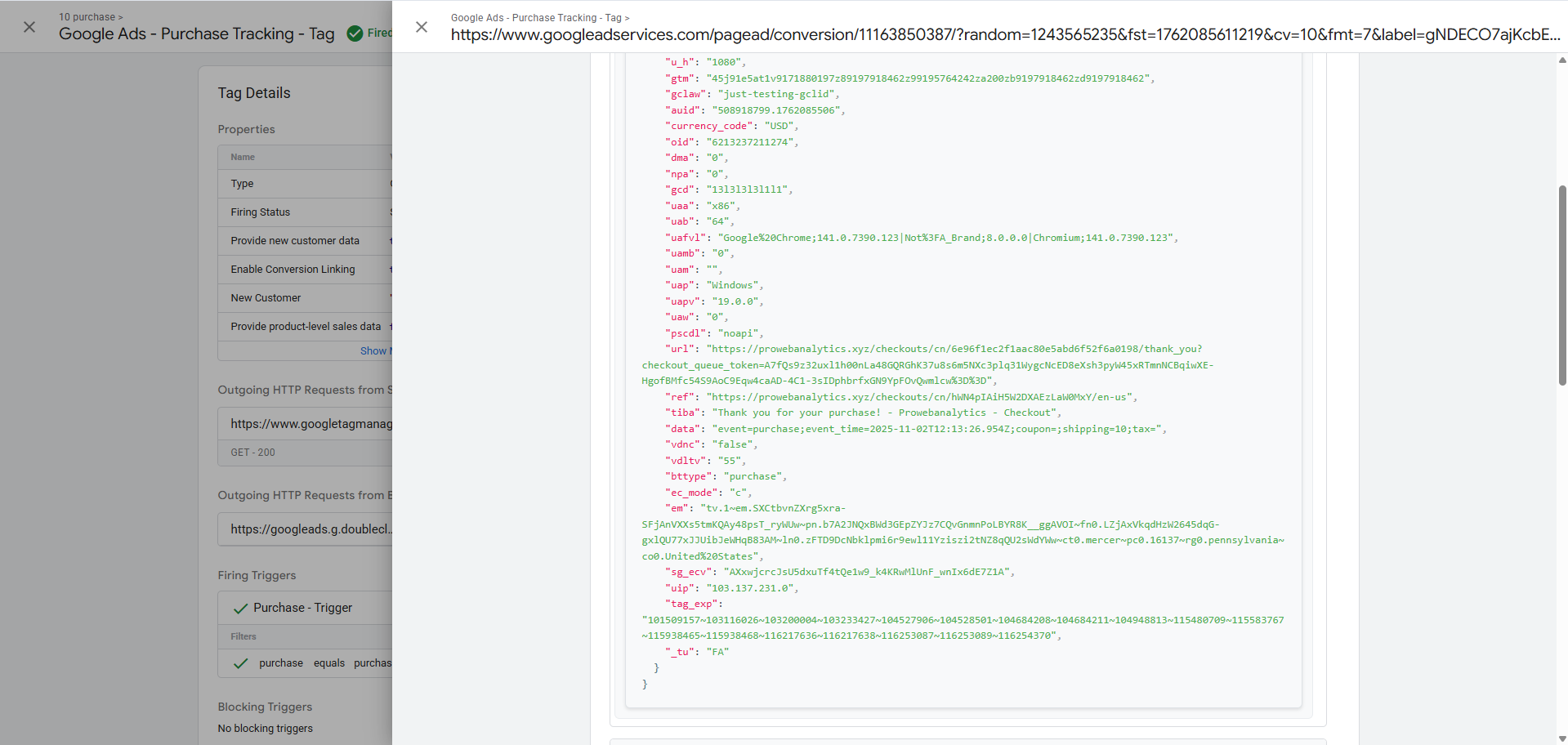Go back via '10 purchase' breadcrumb
The image size is (1568, 745).
(87, 17)
